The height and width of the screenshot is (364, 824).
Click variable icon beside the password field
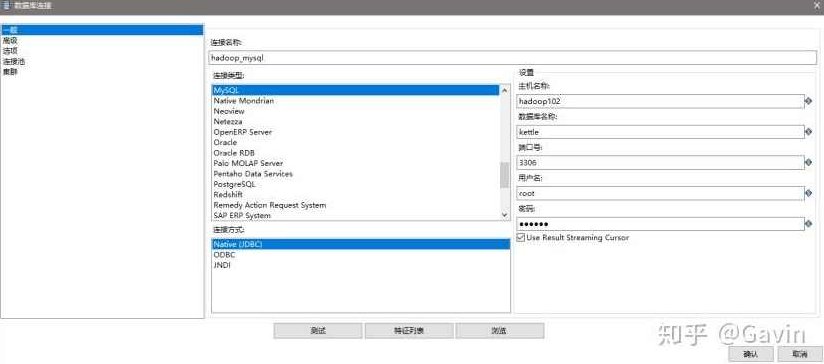coord(809,224)
